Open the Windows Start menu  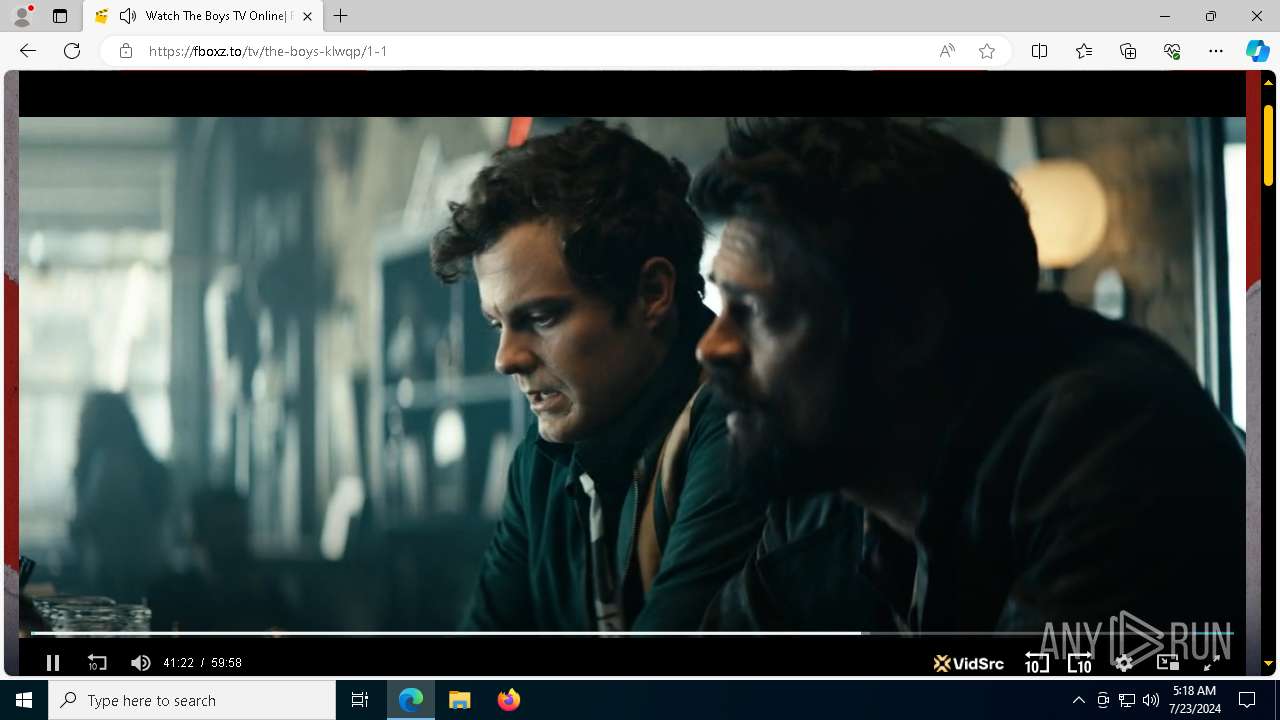point(24,700)
